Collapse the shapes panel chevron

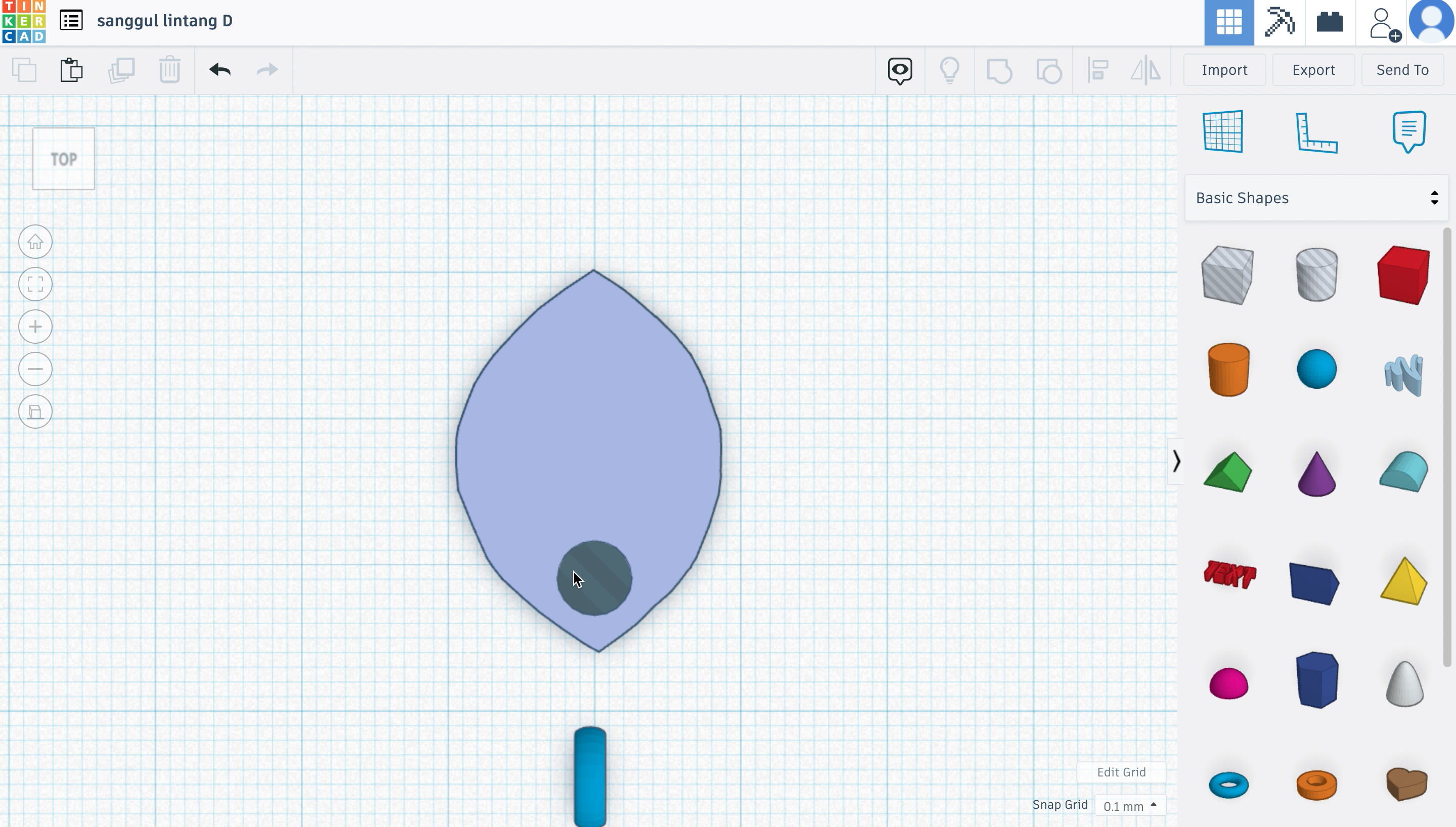point(1176,461)
